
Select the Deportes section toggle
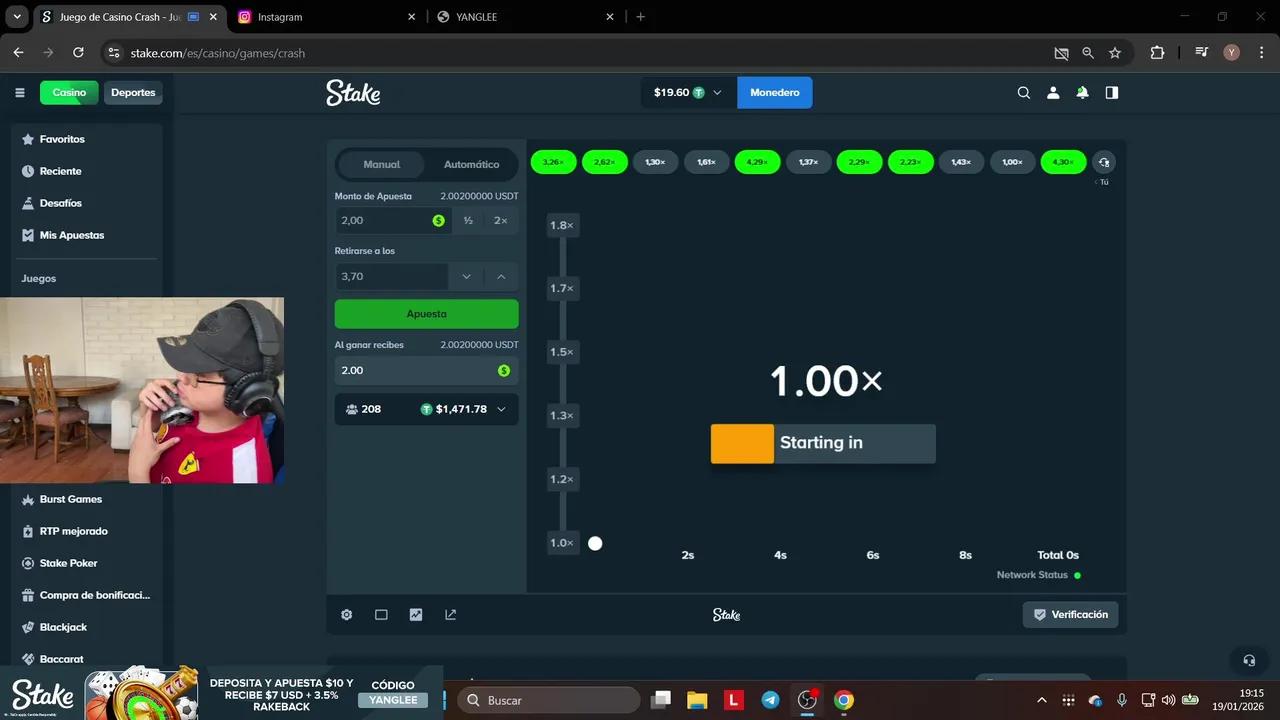133,93
